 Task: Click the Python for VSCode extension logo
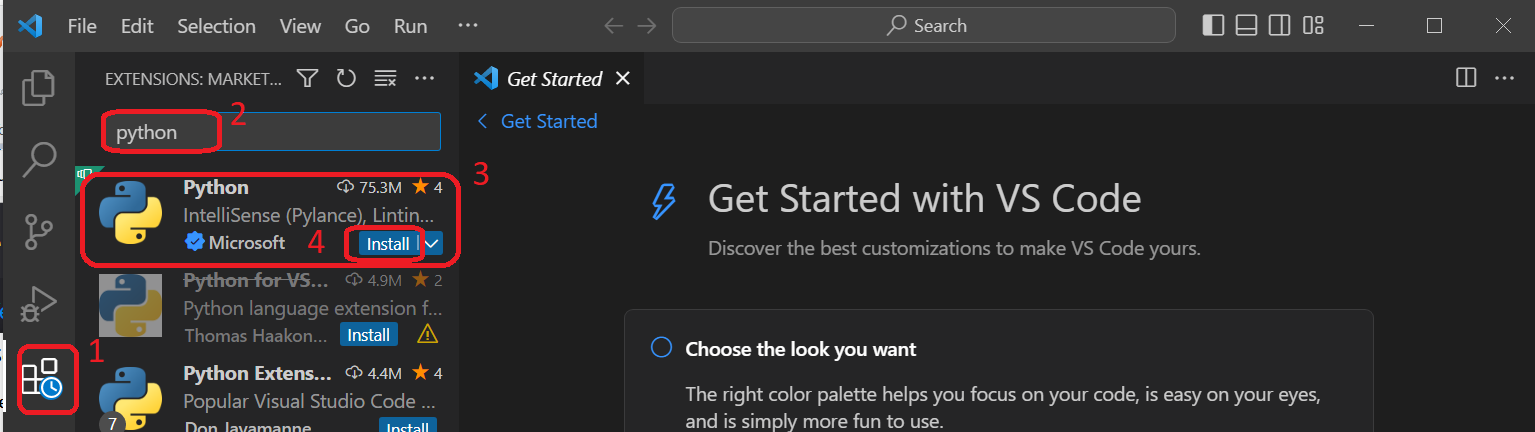132,305
